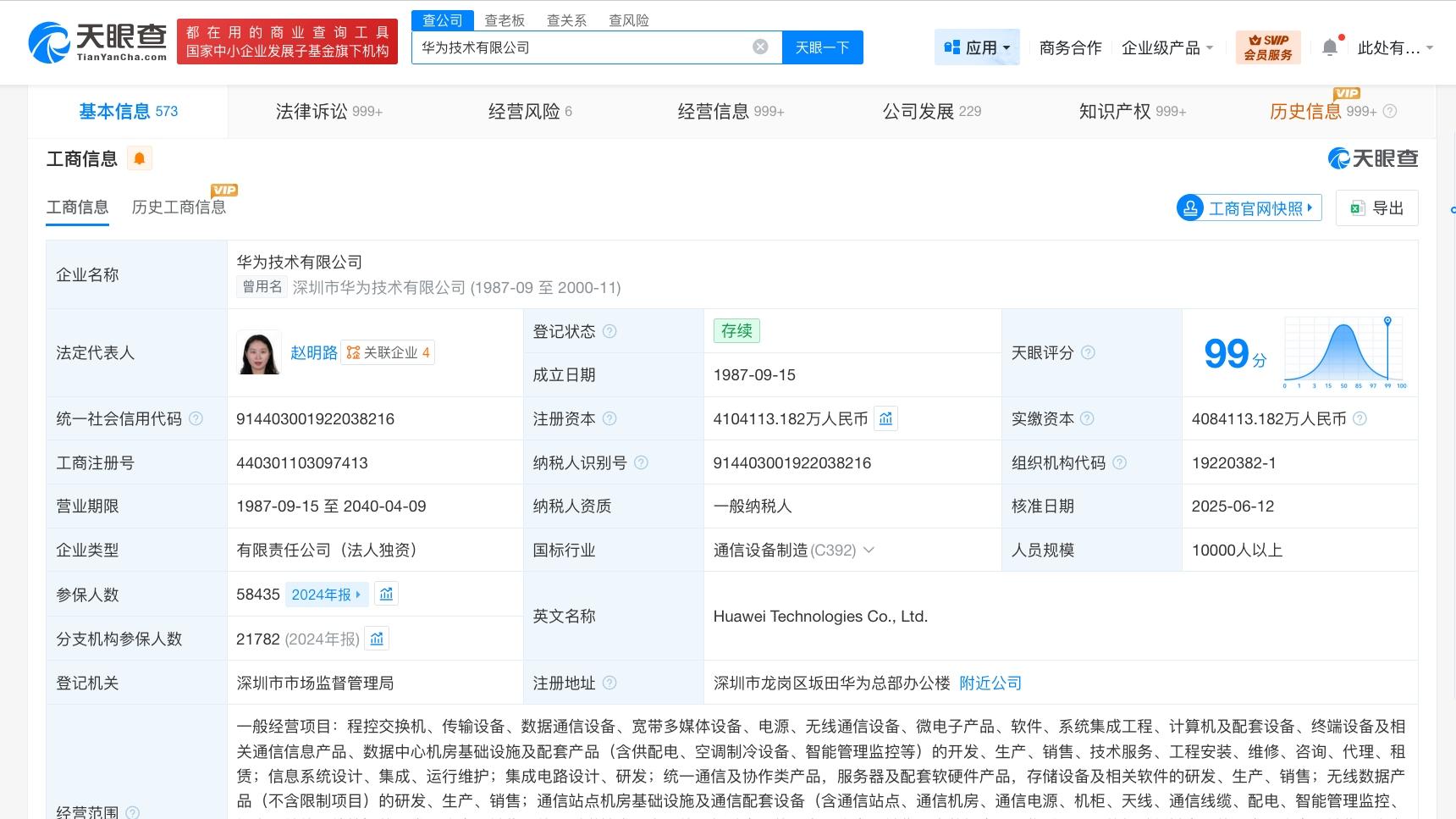This screenshot has width=1456, height=819.
Task: Open the notification bell icon
Action: 1329,47
